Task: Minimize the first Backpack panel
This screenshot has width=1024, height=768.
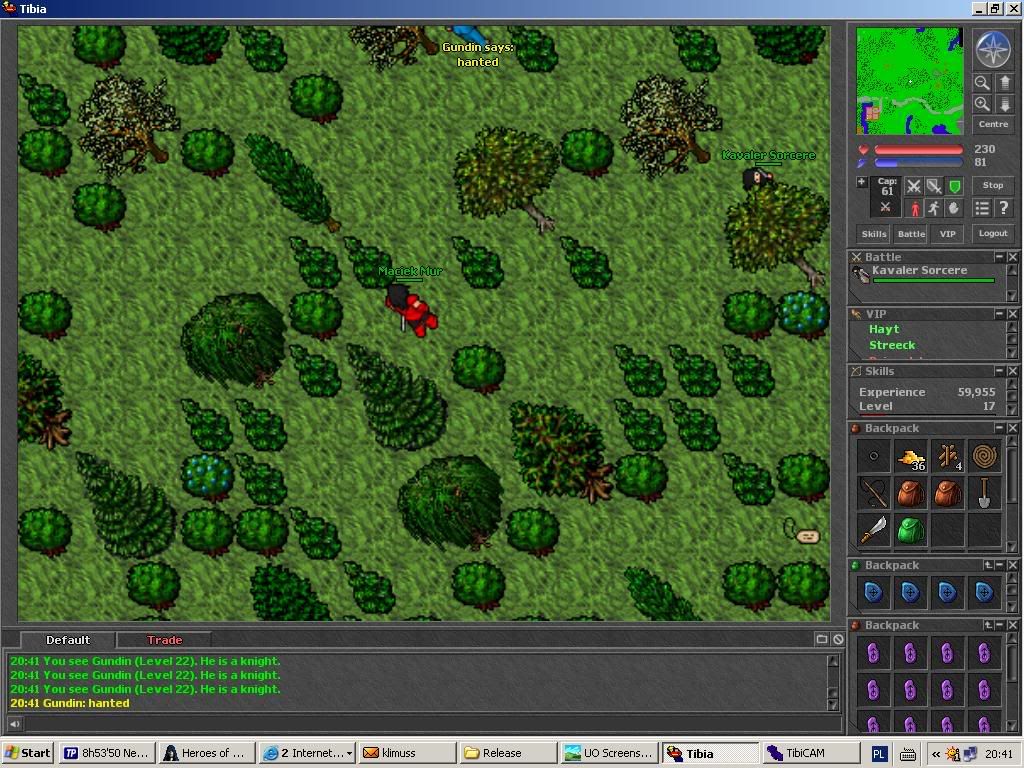Action: (999, 428)
